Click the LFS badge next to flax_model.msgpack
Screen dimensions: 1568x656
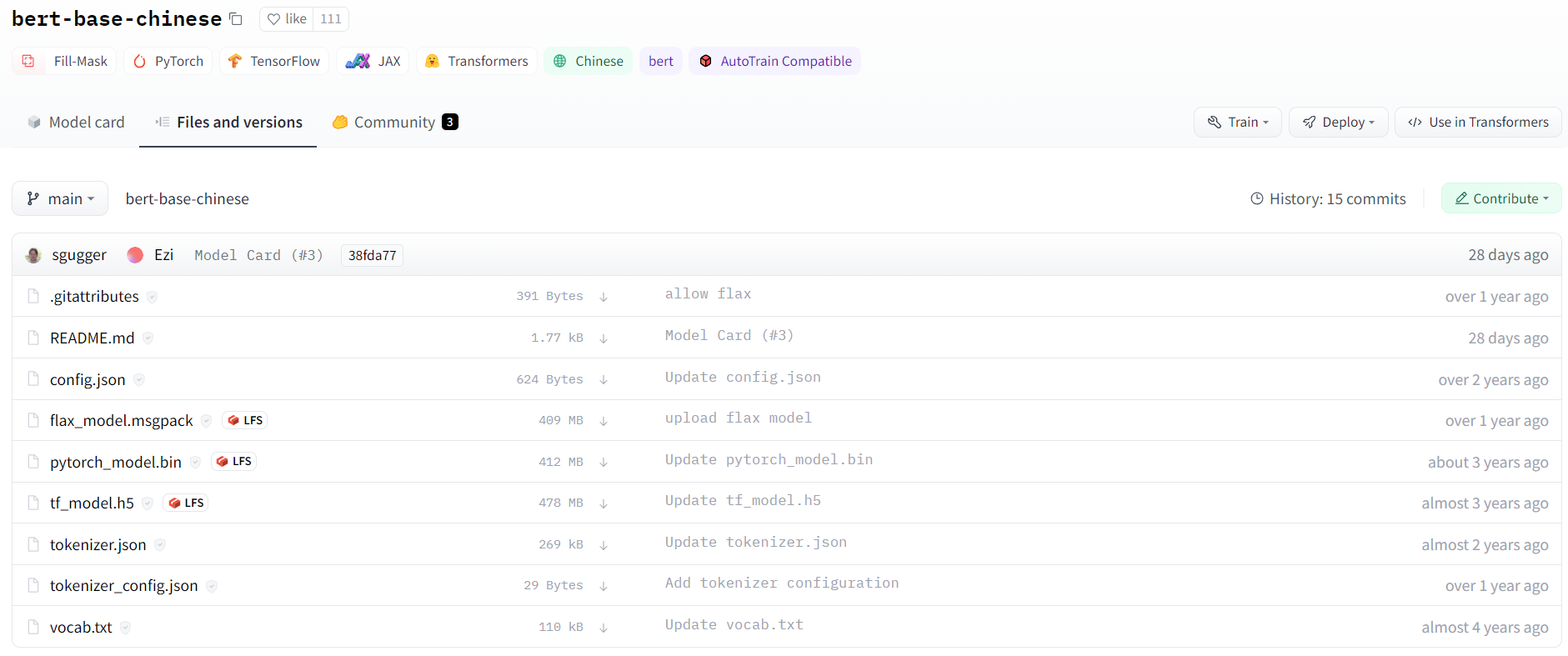(245, 420)
